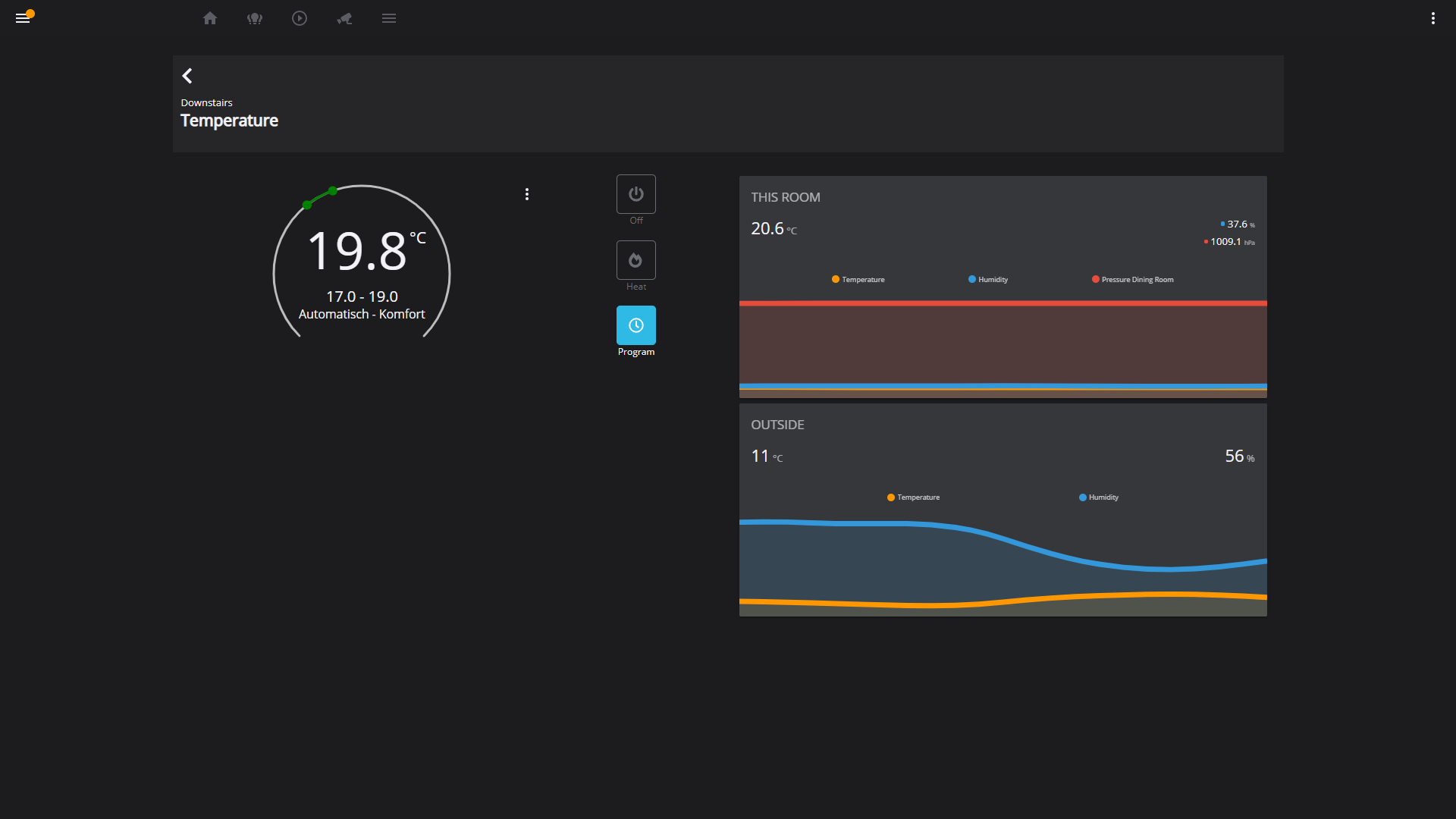Toggle the Temperature series in This Room chart
The width and height of the screenshot is (1456, 819).
(858, 279)
